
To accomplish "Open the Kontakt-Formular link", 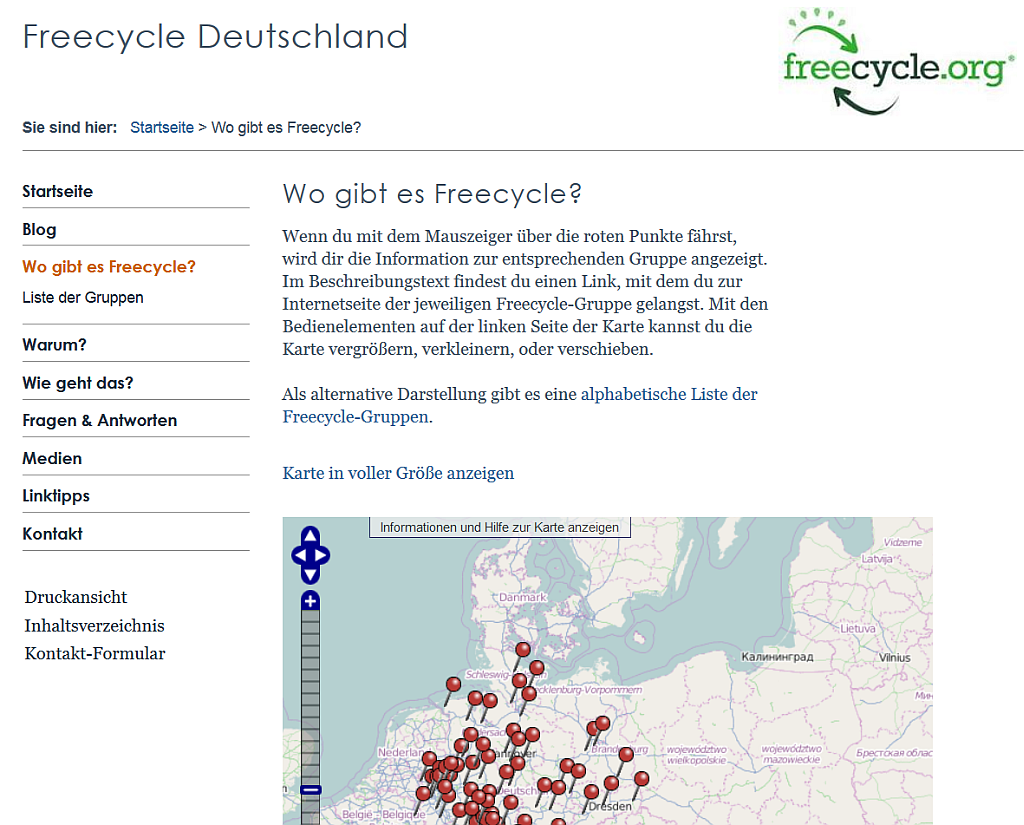I will tap(95, 653).
